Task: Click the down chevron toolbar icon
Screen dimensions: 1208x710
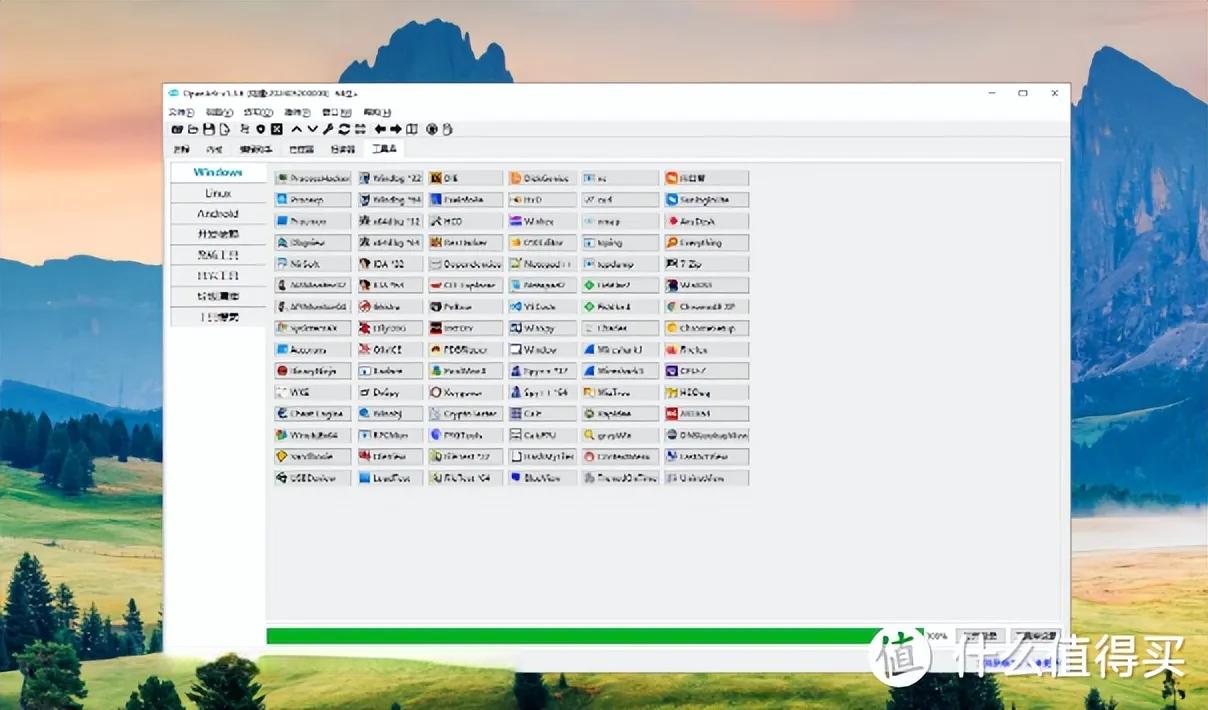Action: click(313, 129)
